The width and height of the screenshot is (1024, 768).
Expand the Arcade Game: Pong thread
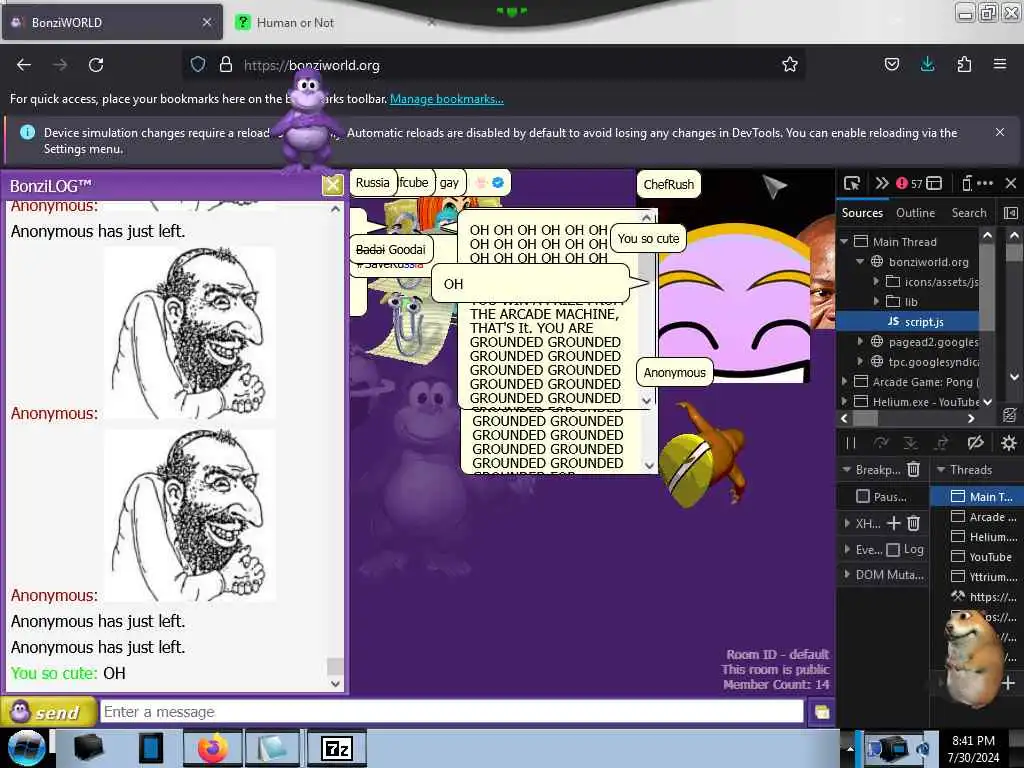click(844, 381)
